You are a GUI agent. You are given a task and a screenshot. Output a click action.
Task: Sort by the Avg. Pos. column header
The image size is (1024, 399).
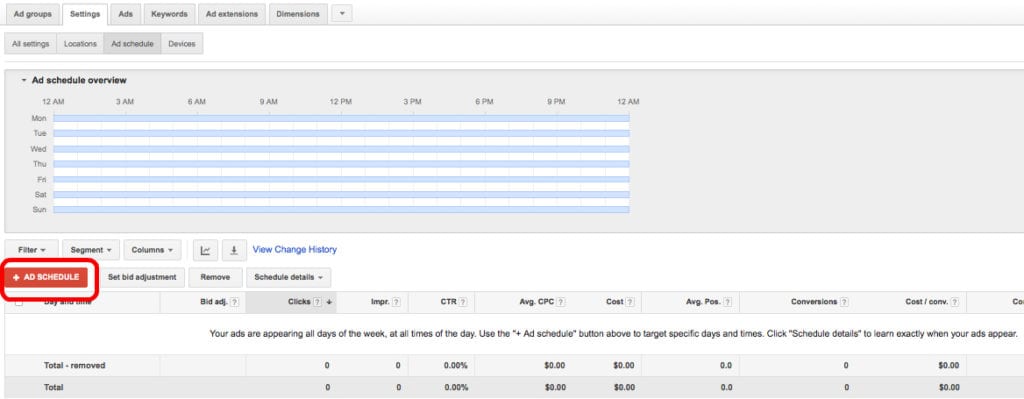(x=704, y=302)
